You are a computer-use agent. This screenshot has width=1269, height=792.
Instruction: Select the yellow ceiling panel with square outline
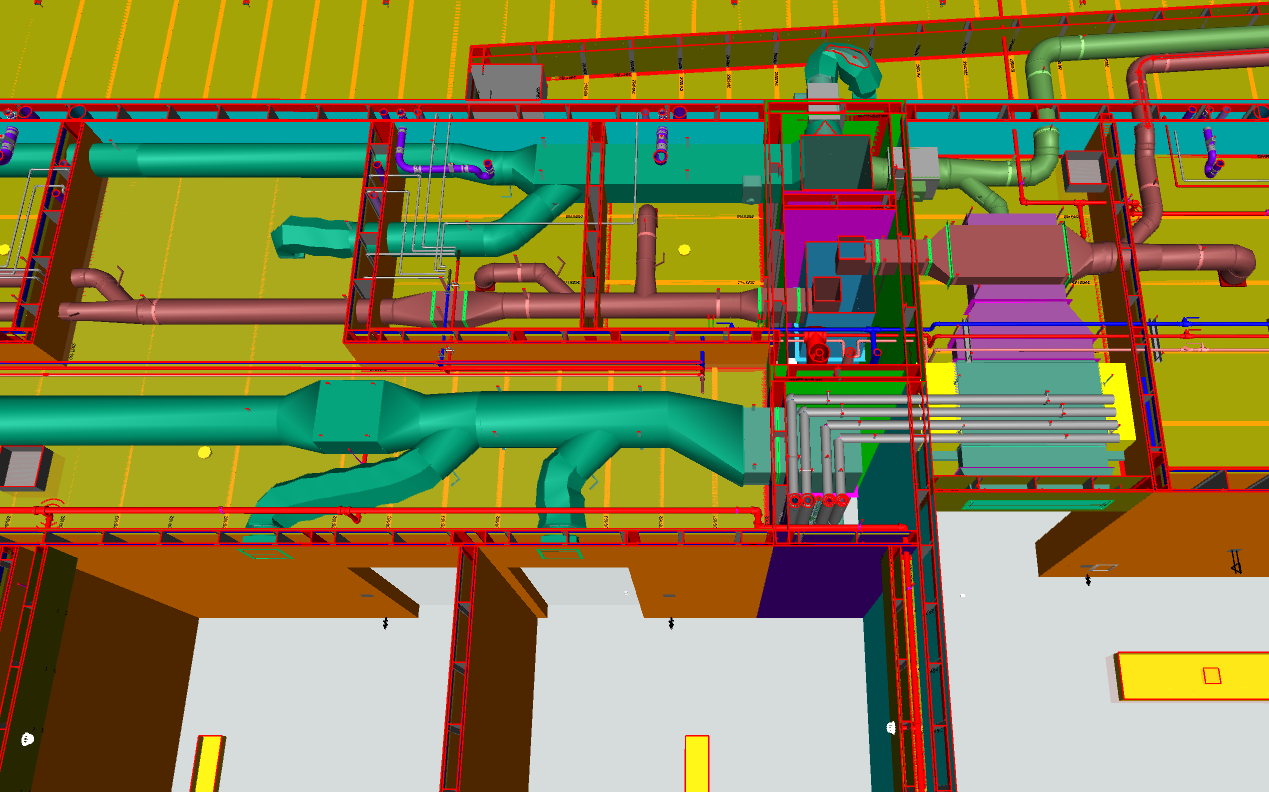(x=1192, y=677)
